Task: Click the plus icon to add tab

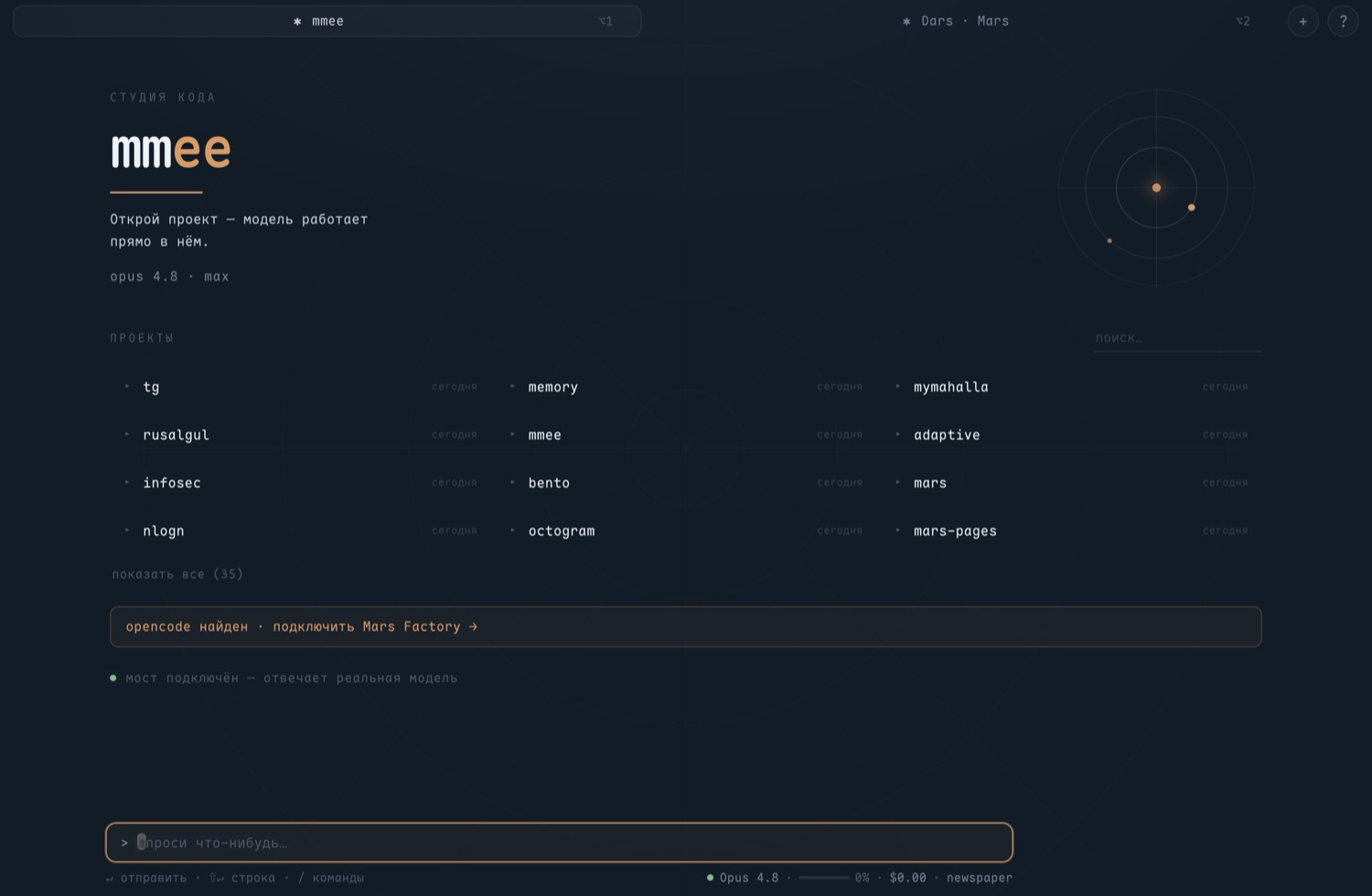Action: [x=1302, y=21]
